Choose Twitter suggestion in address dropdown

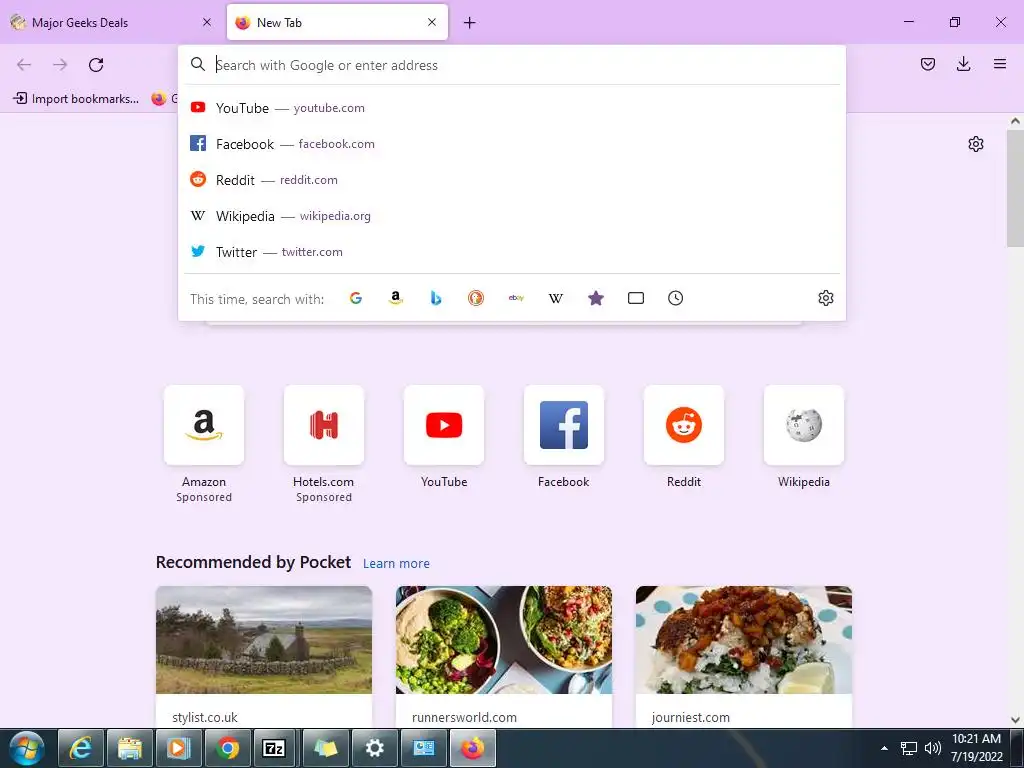pos(512,251)
